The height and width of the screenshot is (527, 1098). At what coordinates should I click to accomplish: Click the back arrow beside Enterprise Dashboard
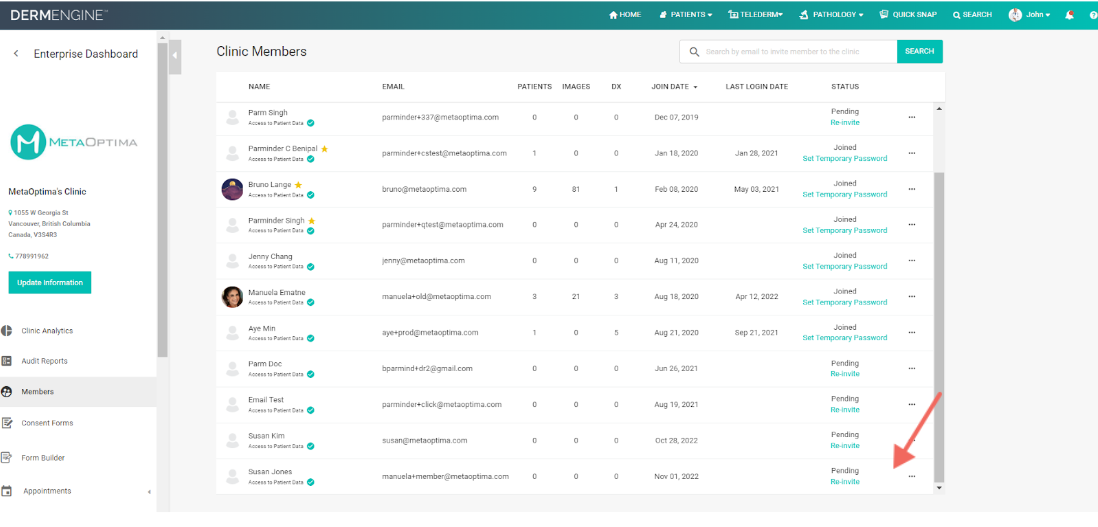pos(16,54)
